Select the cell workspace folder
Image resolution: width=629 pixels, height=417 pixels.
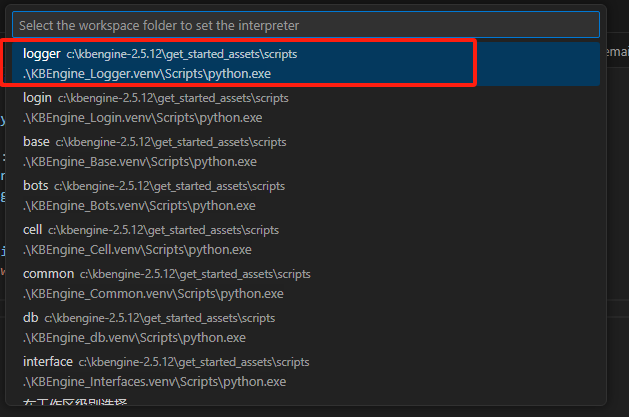tap(306, 240)
